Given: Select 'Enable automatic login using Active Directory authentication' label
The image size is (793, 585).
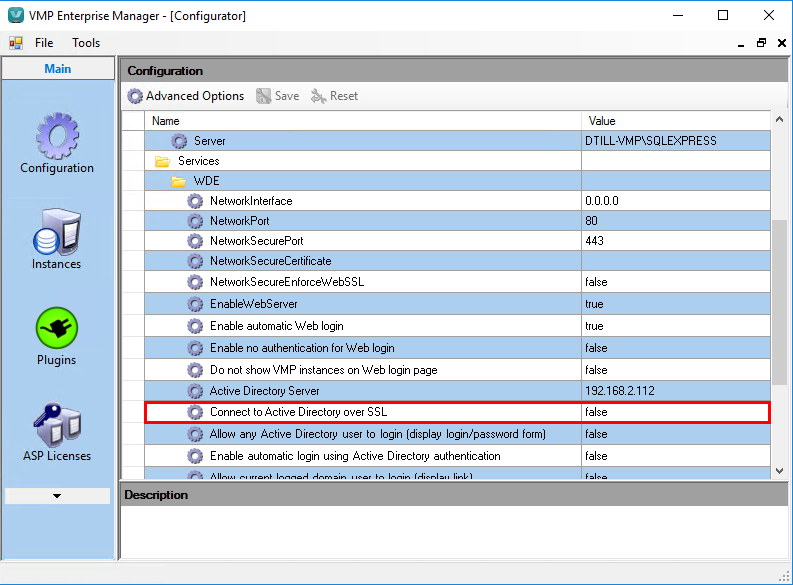Looking at the screenshot, I should (x=355, y=457).
